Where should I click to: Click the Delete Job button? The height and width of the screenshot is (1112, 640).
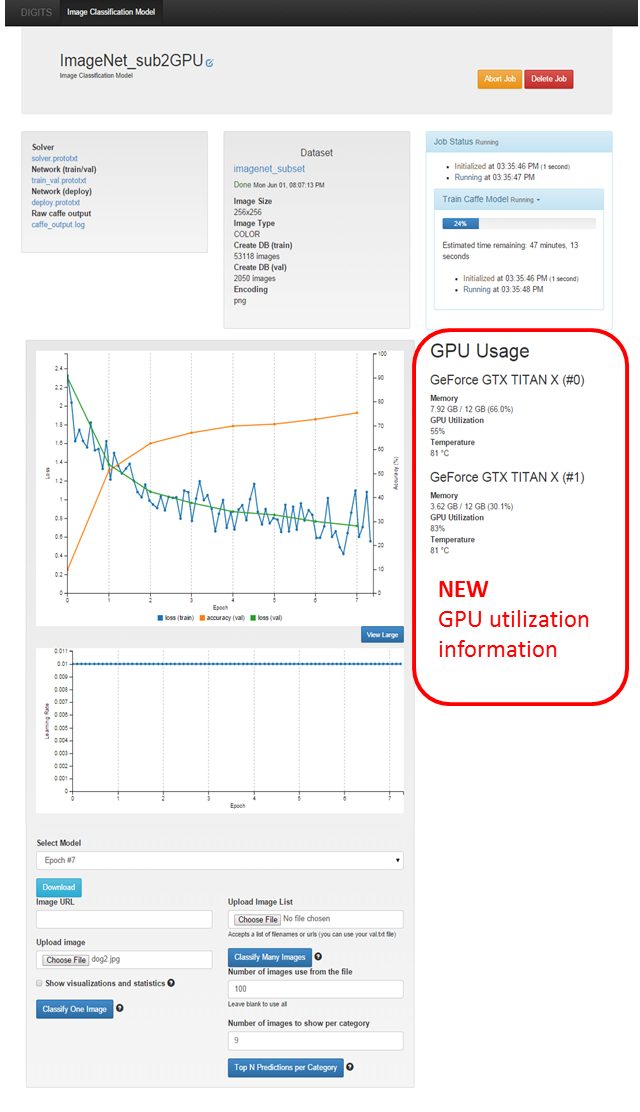tap(548, 79)
